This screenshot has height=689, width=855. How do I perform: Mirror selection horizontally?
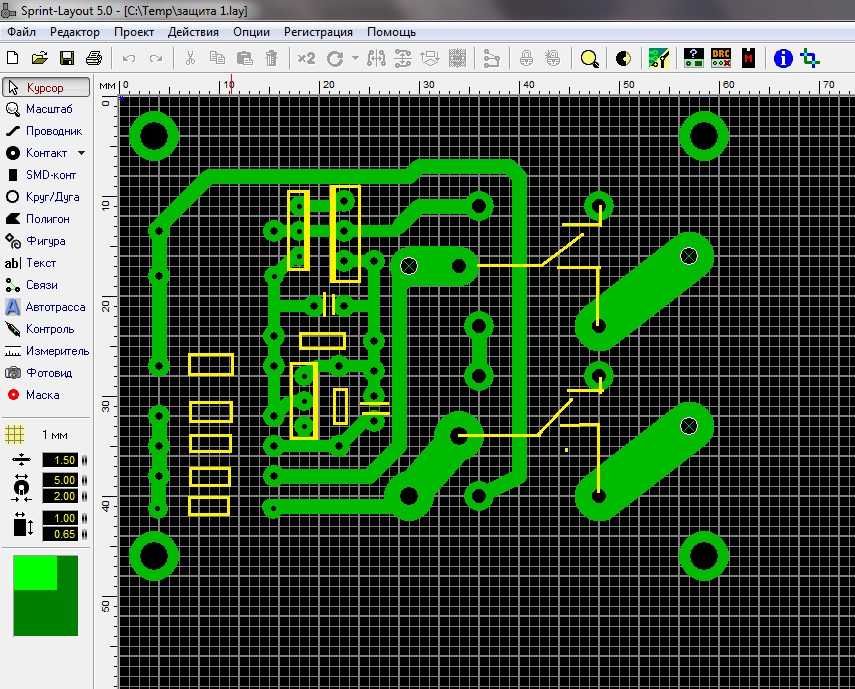376,58
